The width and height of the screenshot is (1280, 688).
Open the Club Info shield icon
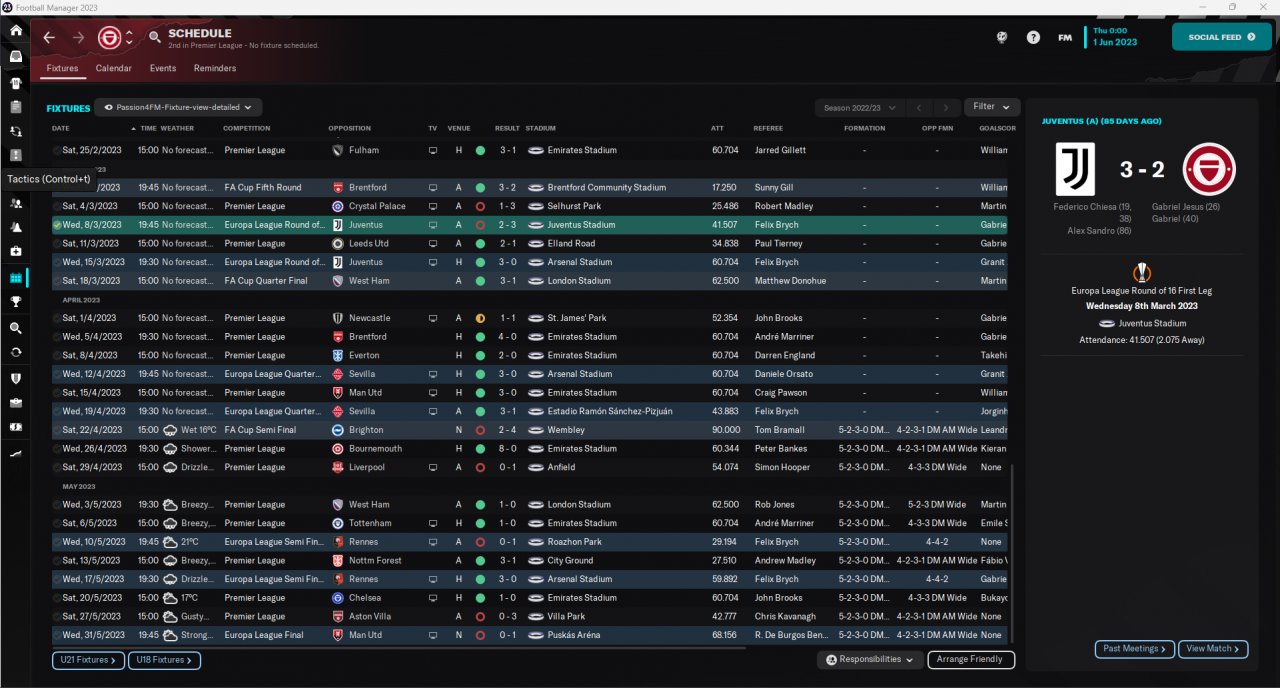pos(16,379)
